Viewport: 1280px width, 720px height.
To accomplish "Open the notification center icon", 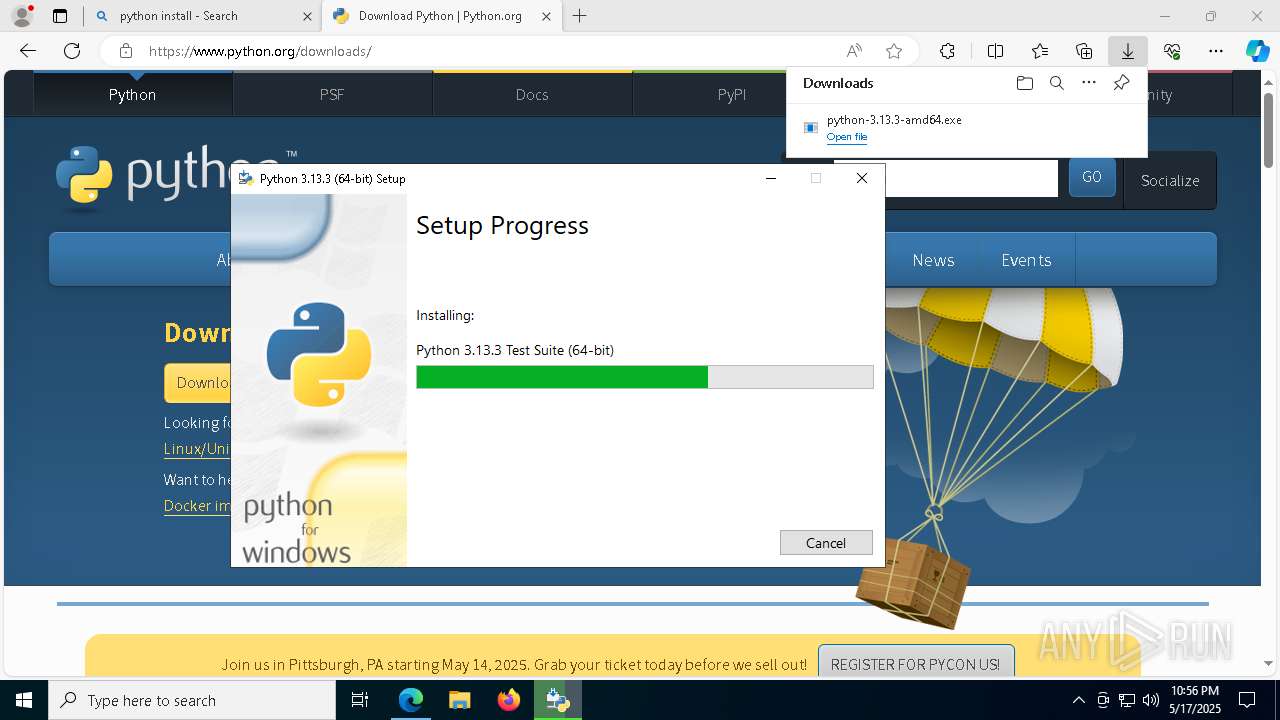I will tap(1247, 700).
